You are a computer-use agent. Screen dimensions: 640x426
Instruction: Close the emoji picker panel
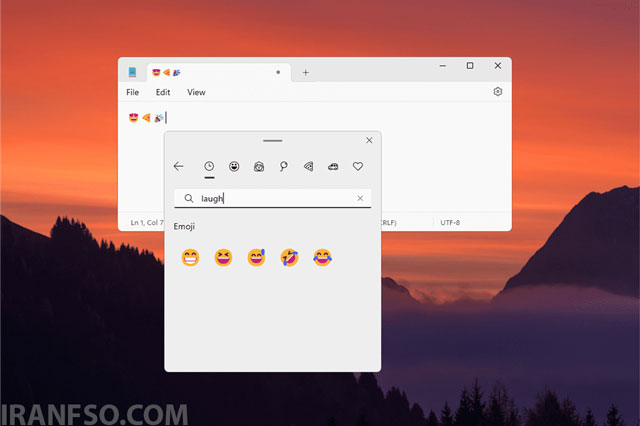pyautogui.click(x=369, y=140)
